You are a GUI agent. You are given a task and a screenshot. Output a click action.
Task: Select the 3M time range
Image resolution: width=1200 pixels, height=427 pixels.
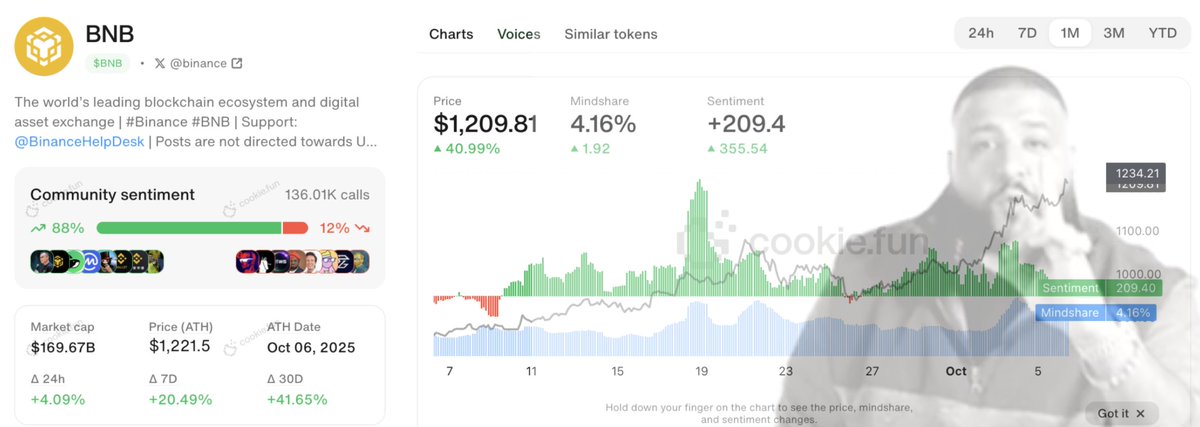(1114, 33)
